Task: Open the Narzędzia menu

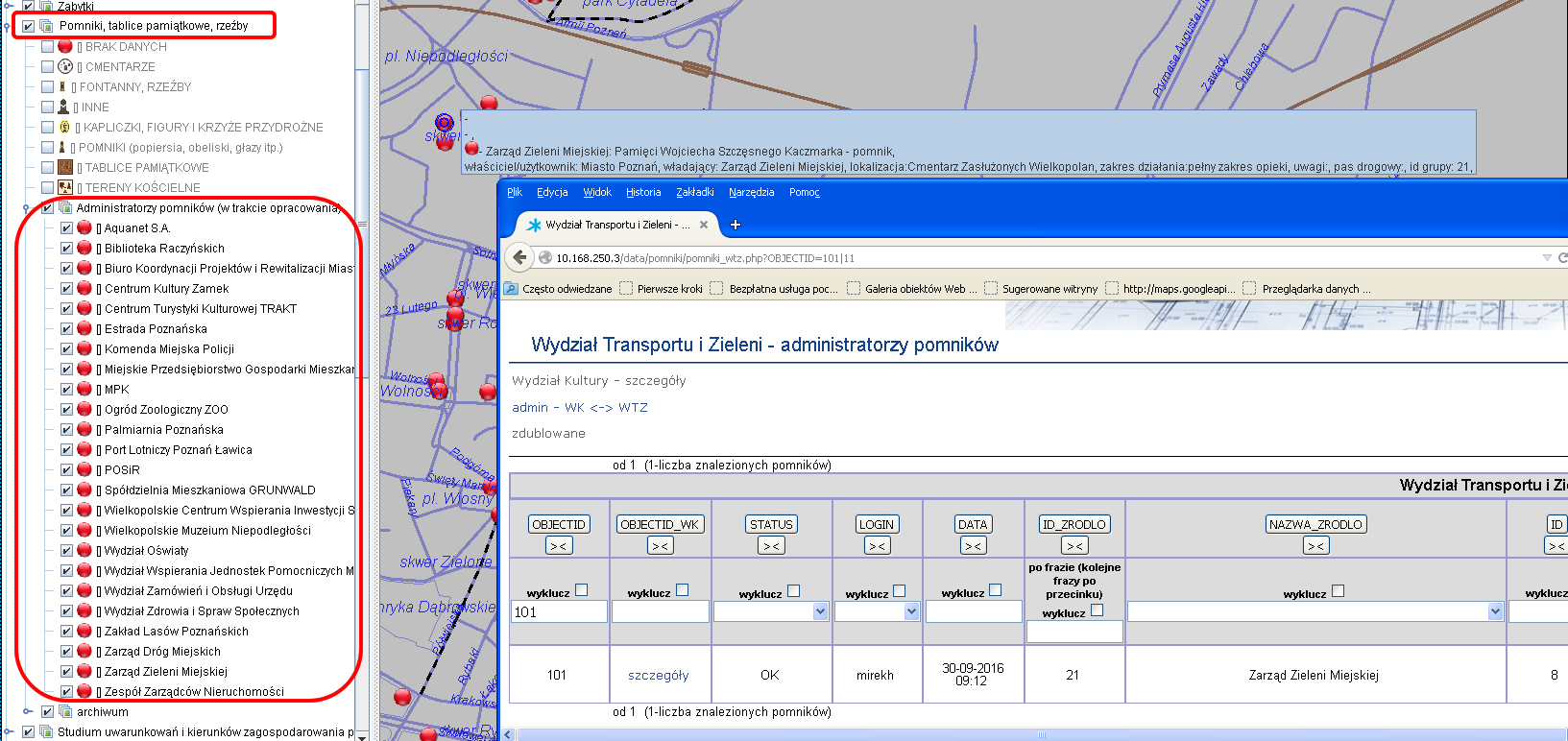Action: (x=751, y=192)
